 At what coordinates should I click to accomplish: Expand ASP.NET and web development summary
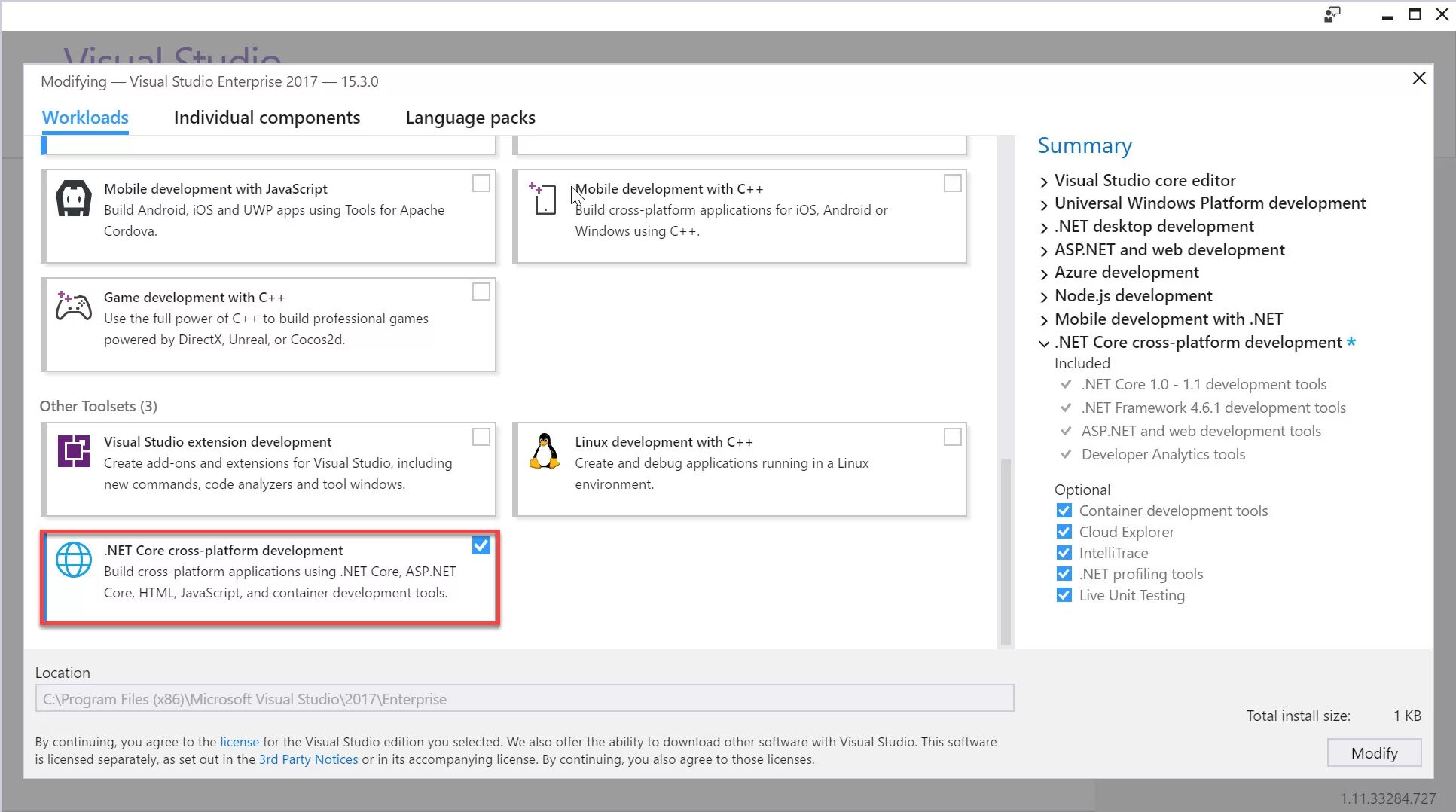coord(1044,251)
